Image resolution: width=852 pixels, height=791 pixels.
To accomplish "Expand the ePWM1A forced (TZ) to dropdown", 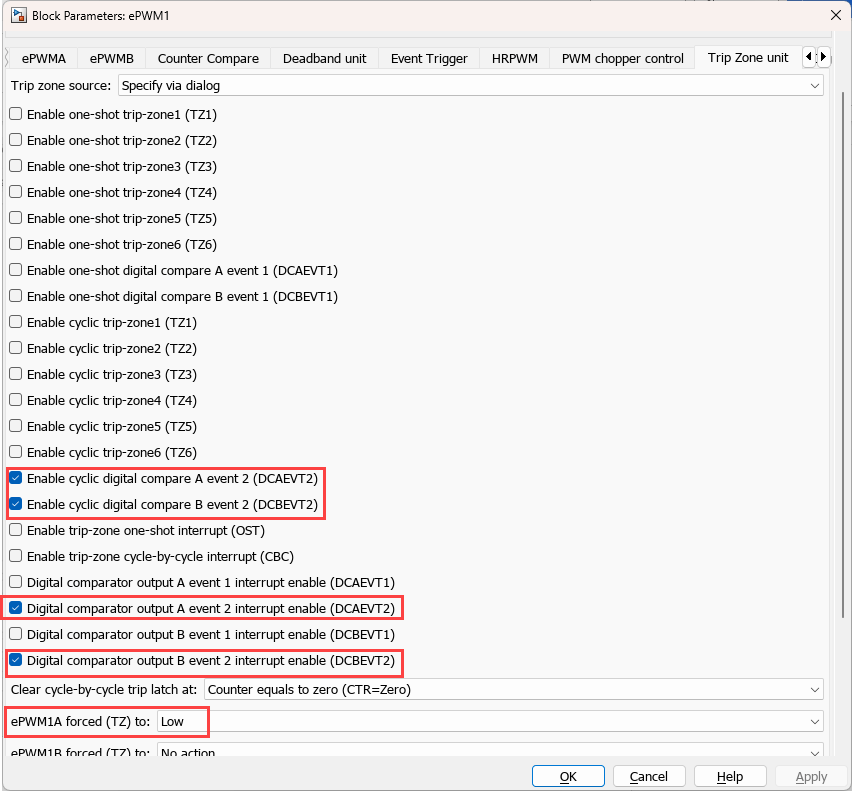I will click(x=490, y=721).
